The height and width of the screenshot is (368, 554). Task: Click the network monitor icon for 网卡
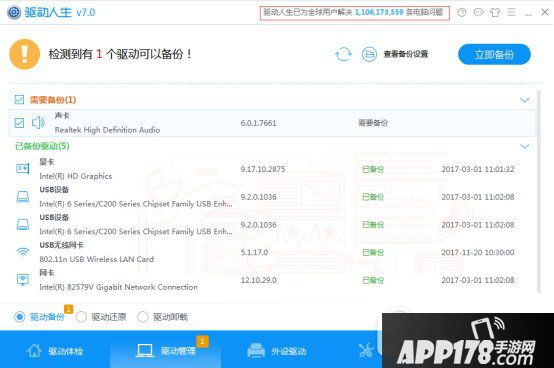pos(23,280)
